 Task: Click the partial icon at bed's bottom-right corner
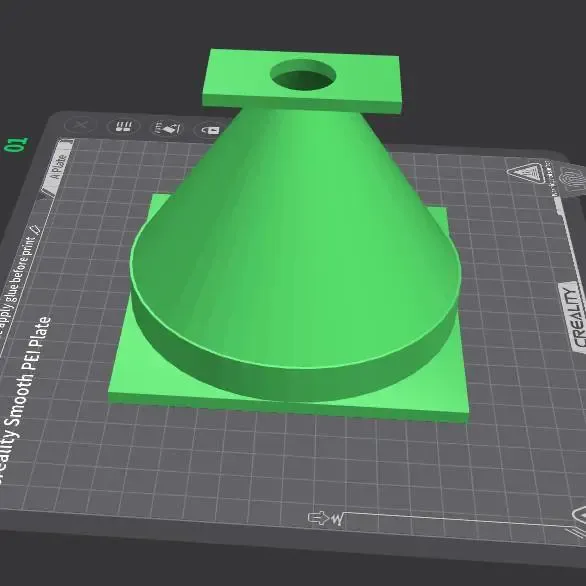coord(579,517)
